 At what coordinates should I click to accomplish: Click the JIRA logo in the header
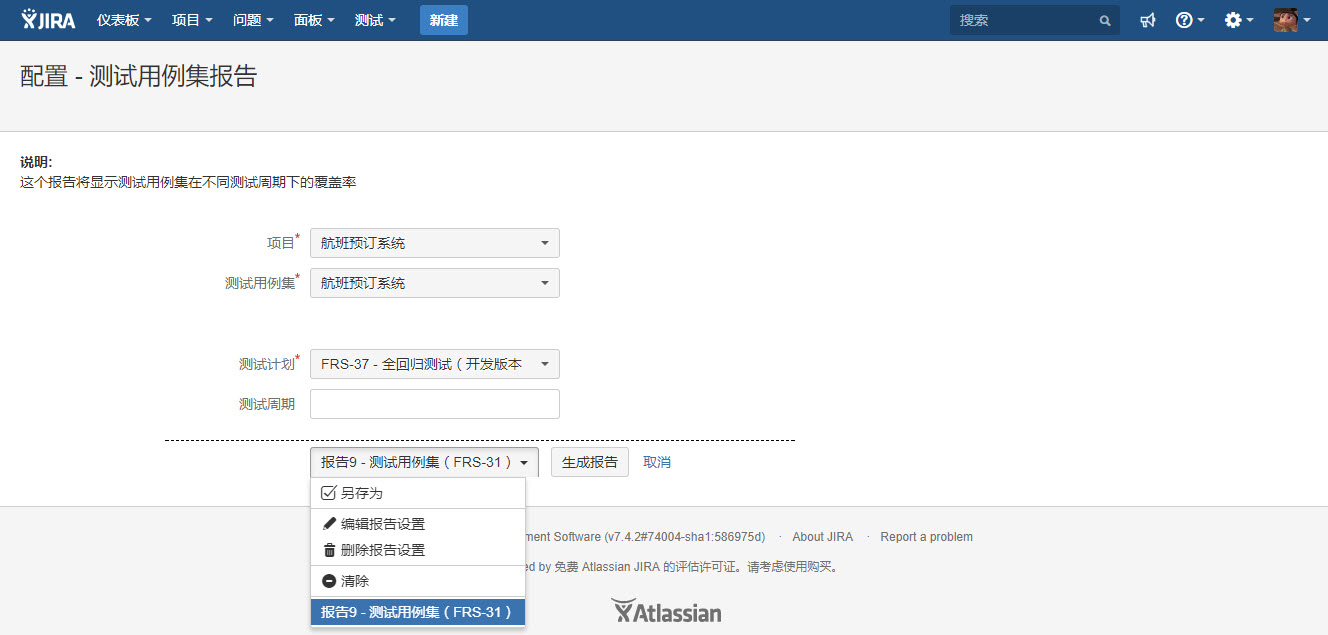coord(48,20)
